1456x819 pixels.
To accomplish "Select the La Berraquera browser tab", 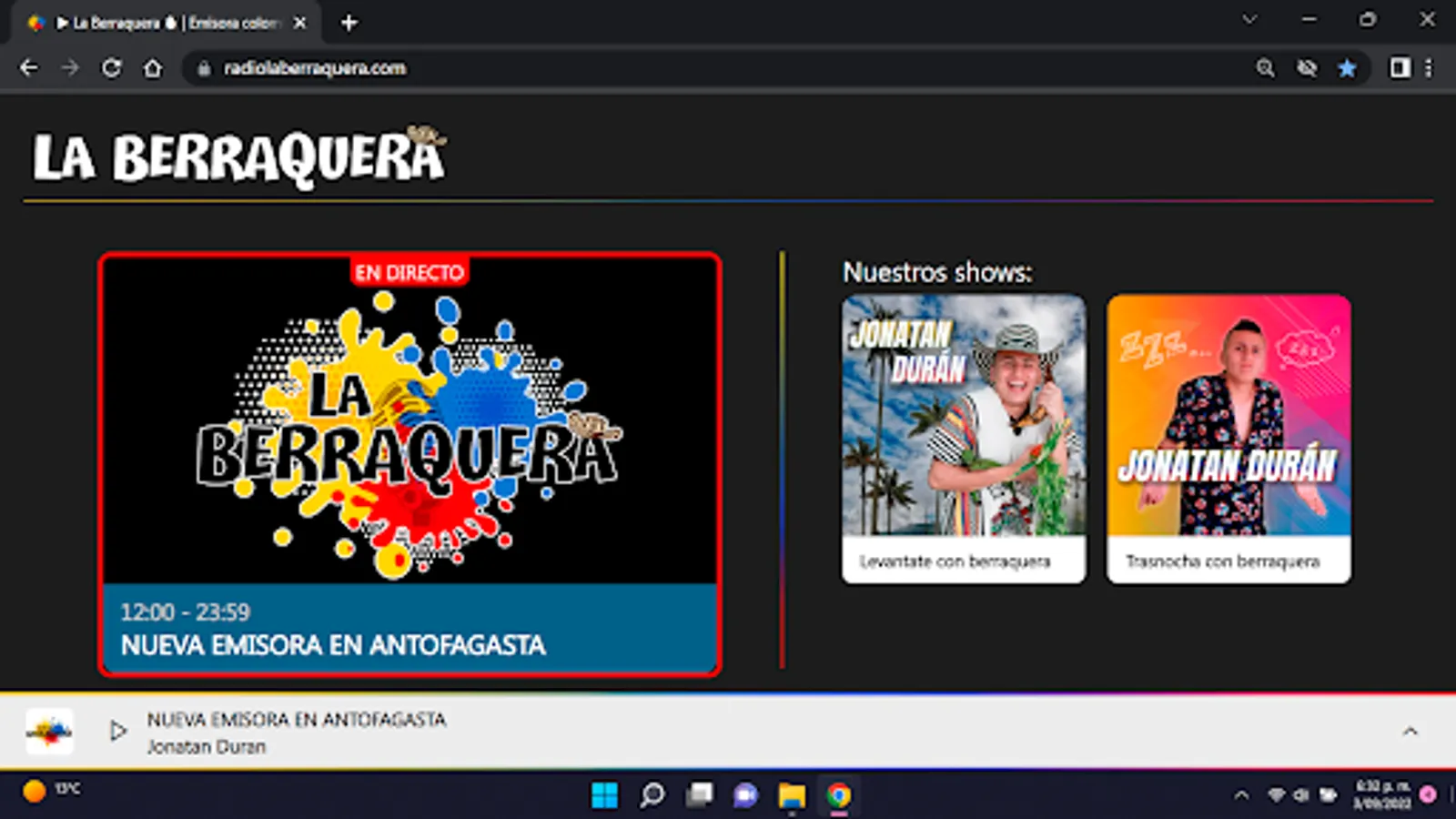I will [167, 23].
